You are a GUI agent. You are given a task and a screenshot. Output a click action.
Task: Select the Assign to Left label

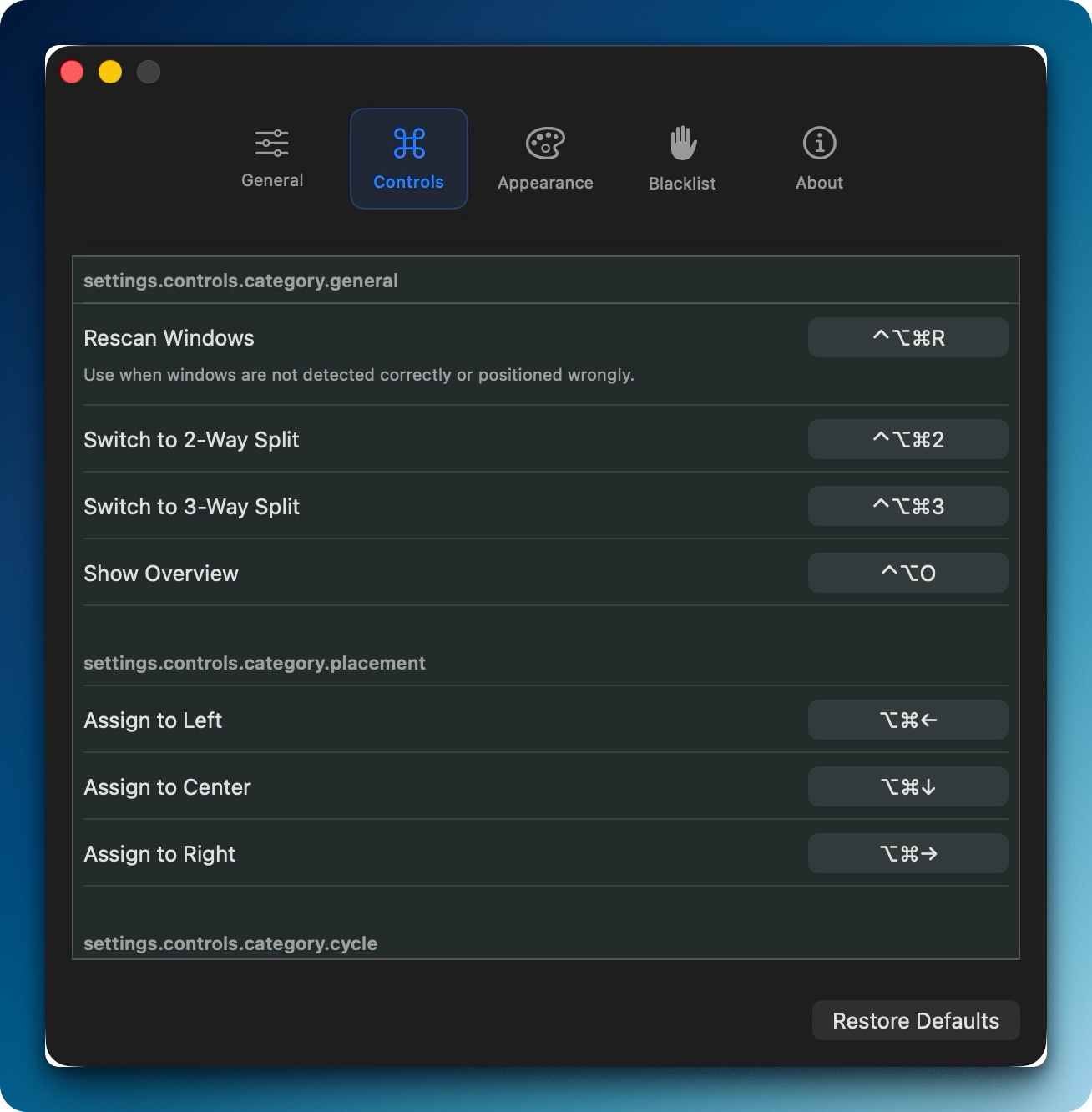153,720
